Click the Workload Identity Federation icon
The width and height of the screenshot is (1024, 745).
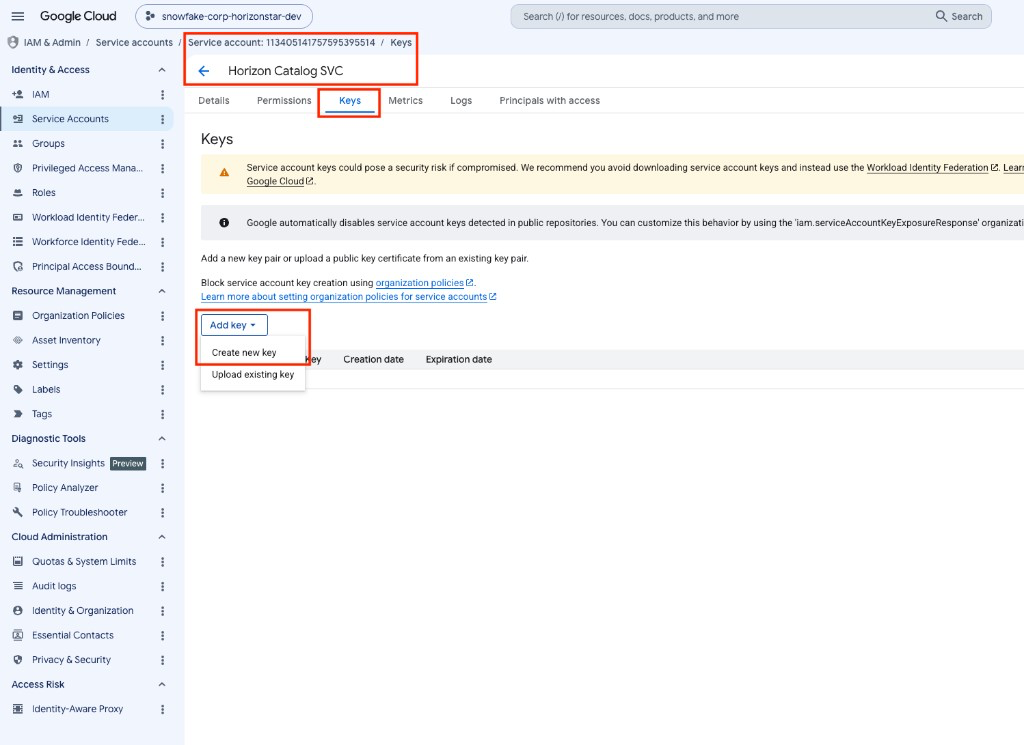click(x=18, y=217)
